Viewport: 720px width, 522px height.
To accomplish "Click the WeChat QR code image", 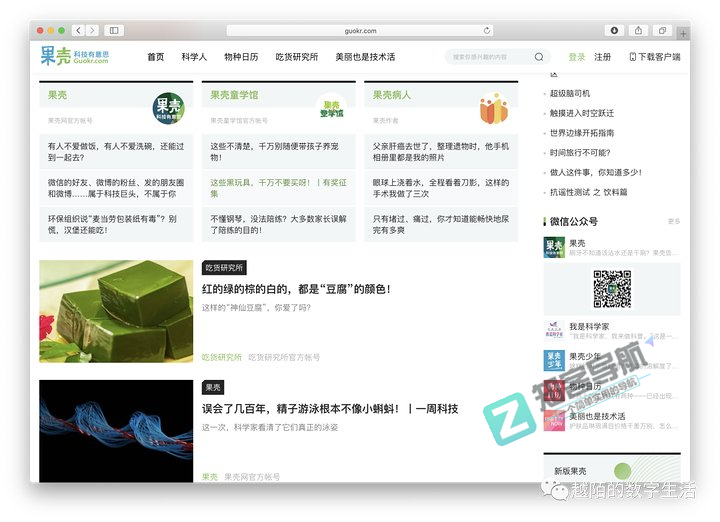I will click(612, 289).
